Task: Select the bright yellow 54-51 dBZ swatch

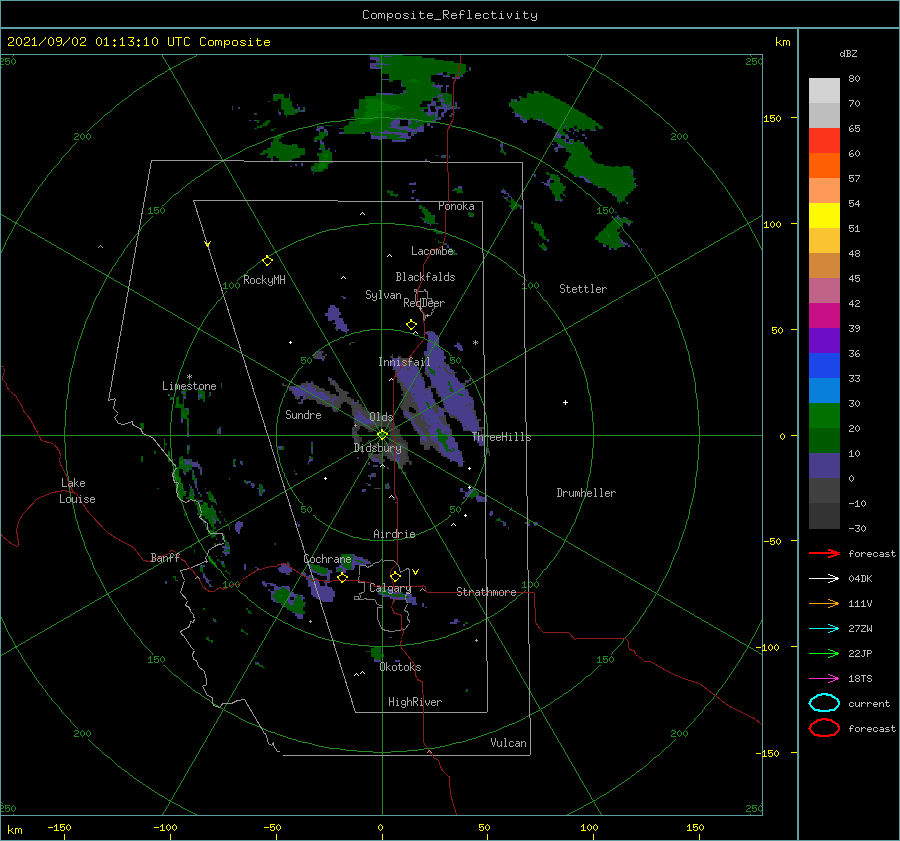Action: [x=824, y=216]
